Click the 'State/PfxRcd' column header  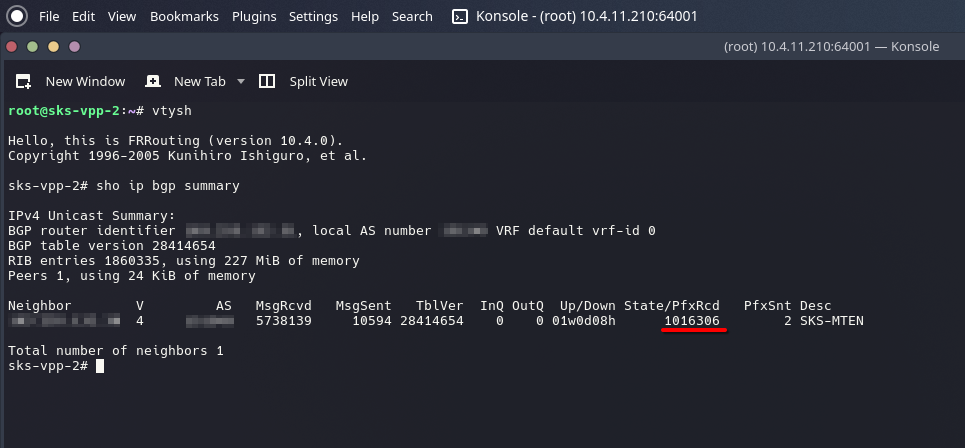click(x=671, y=306)
